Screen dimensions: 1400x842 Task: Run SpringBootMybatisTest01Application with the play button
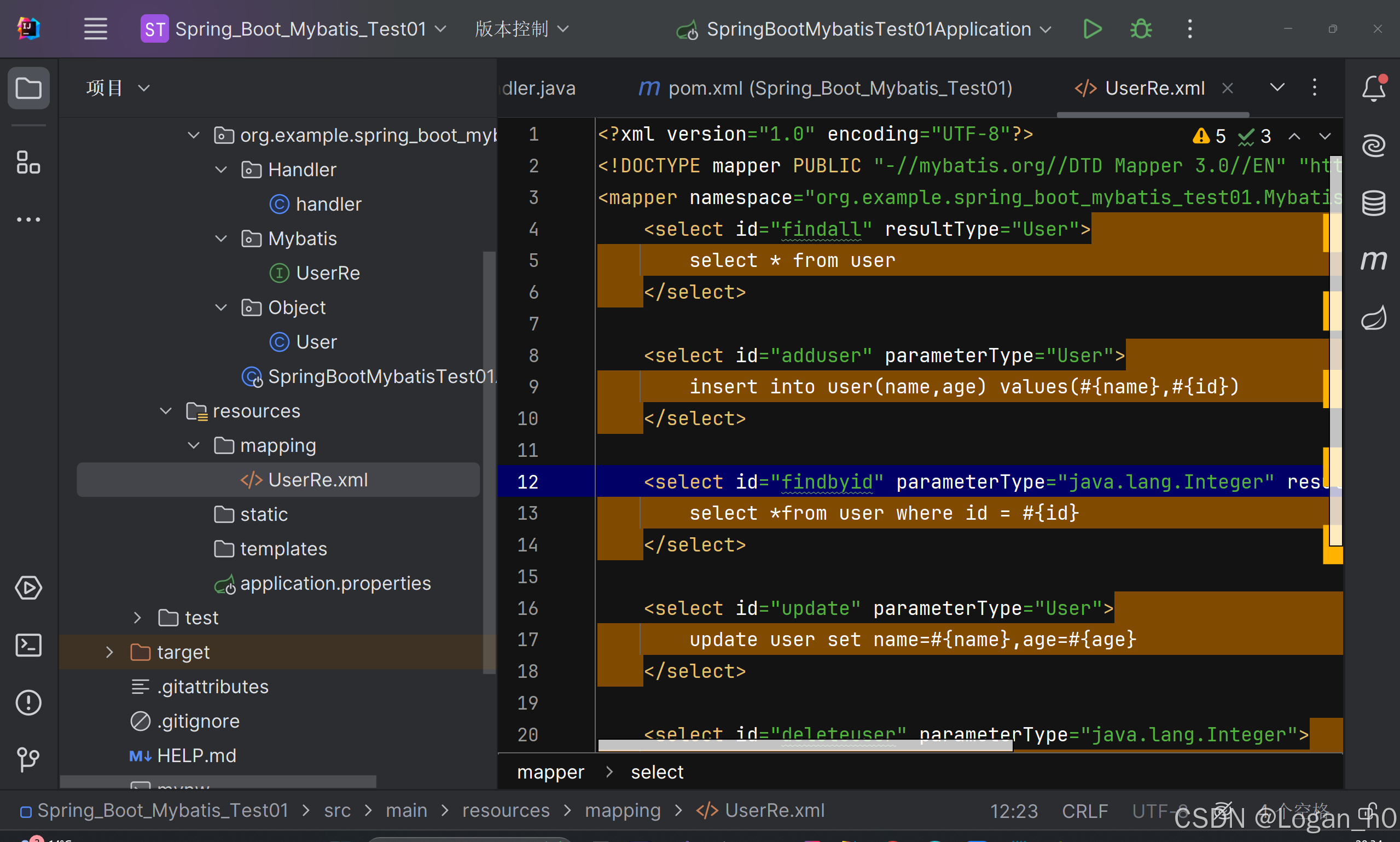pyautogui.click(x=1092, y=29)
